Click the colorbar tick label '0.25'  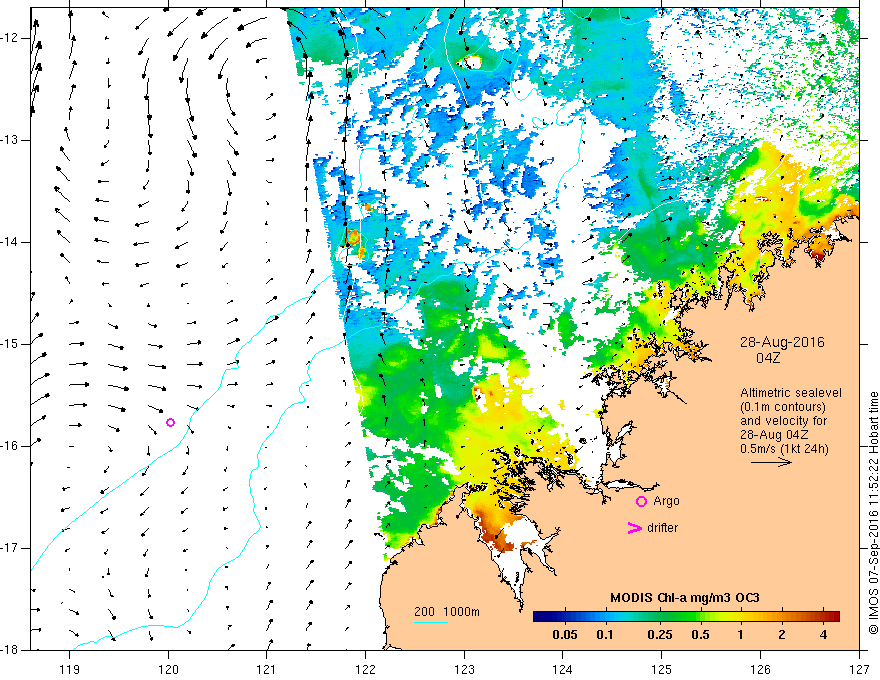(659, 635)
